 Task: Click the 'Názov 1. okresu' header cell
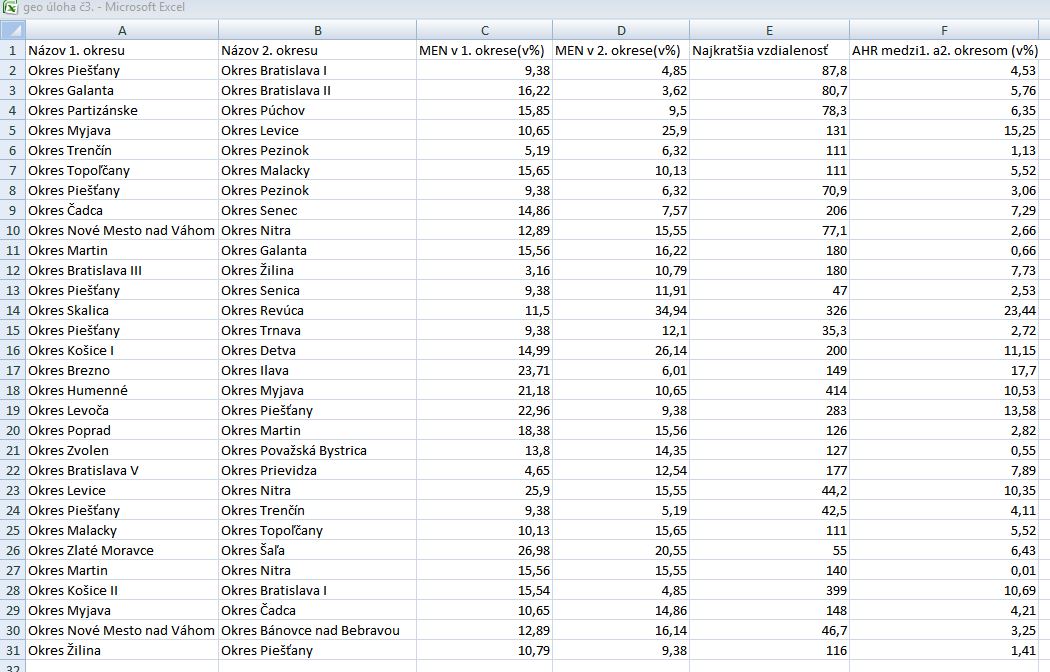coord(122,50)
